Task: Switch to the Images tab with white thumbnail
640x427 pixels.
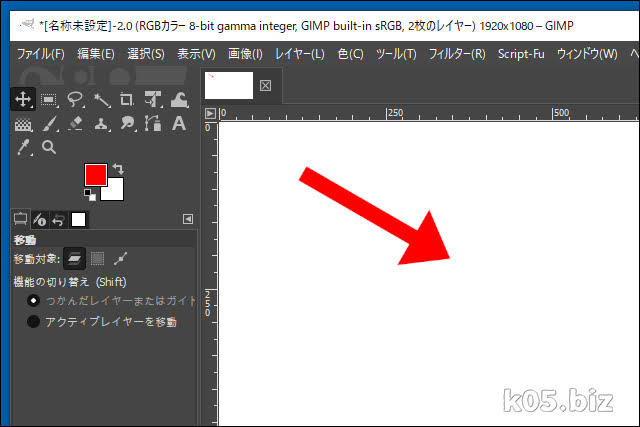Action: coord(78,220)
